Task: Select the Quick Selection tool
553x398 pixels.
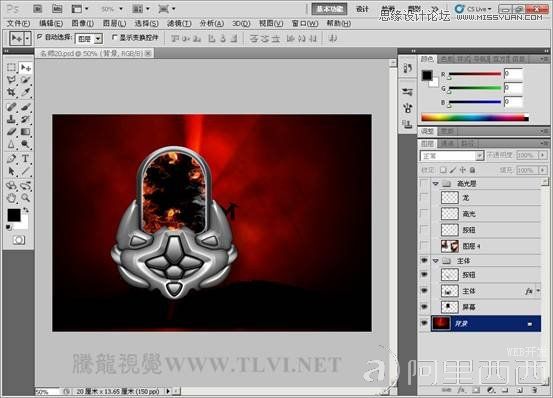Action: 25,80
